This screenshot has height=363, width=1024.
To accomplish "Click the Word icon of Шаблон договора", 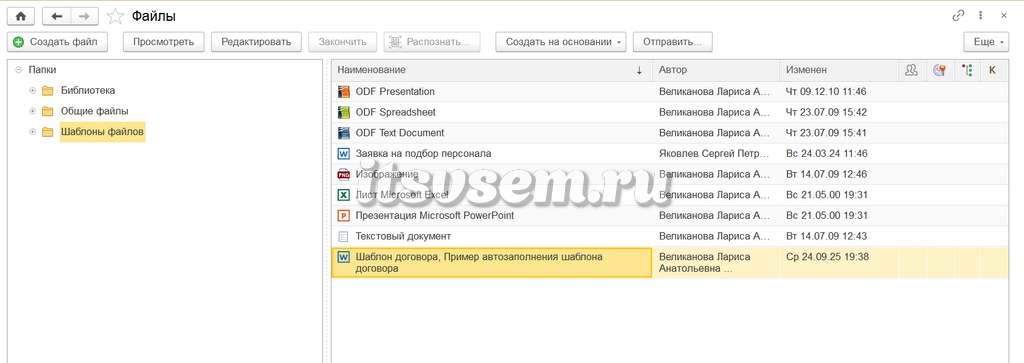I will (344, 257).
